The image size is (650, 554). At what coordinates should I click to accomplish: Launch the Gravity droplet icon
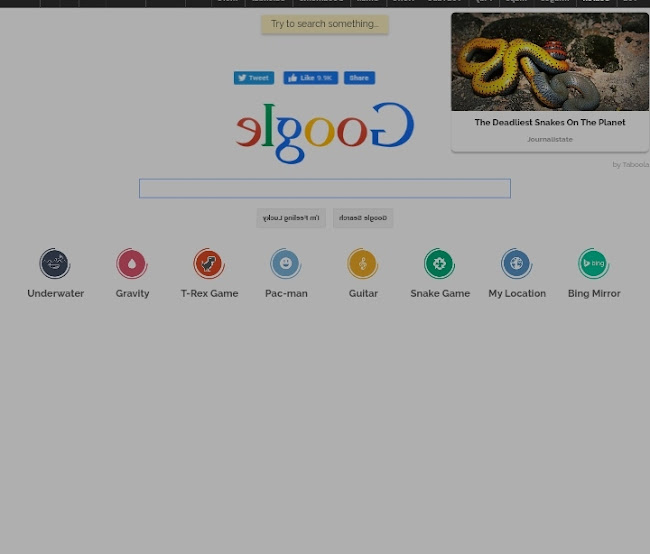pyautogui.click(x=132, y=263)
